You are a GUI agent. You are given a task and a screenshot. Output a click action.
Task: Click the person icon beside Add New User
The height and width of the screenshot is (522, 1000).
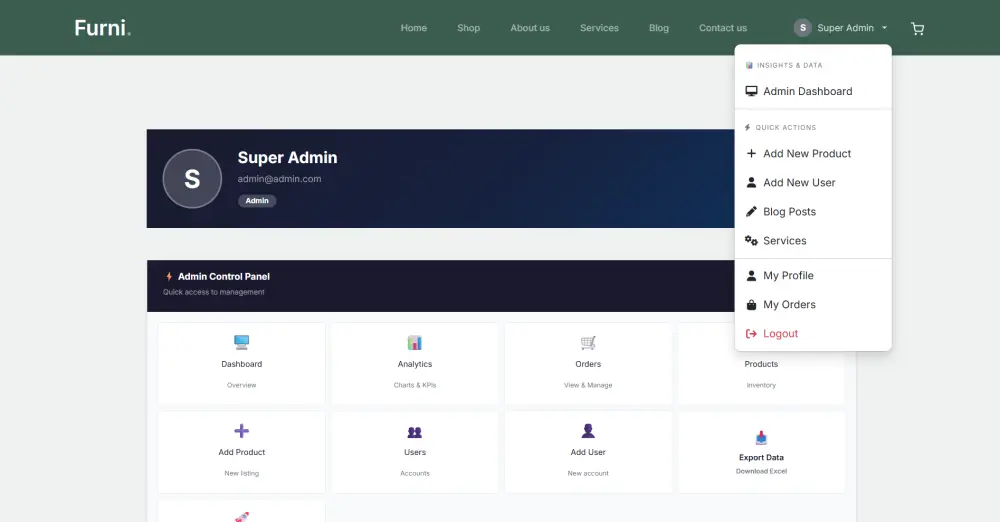click(751, 183)
